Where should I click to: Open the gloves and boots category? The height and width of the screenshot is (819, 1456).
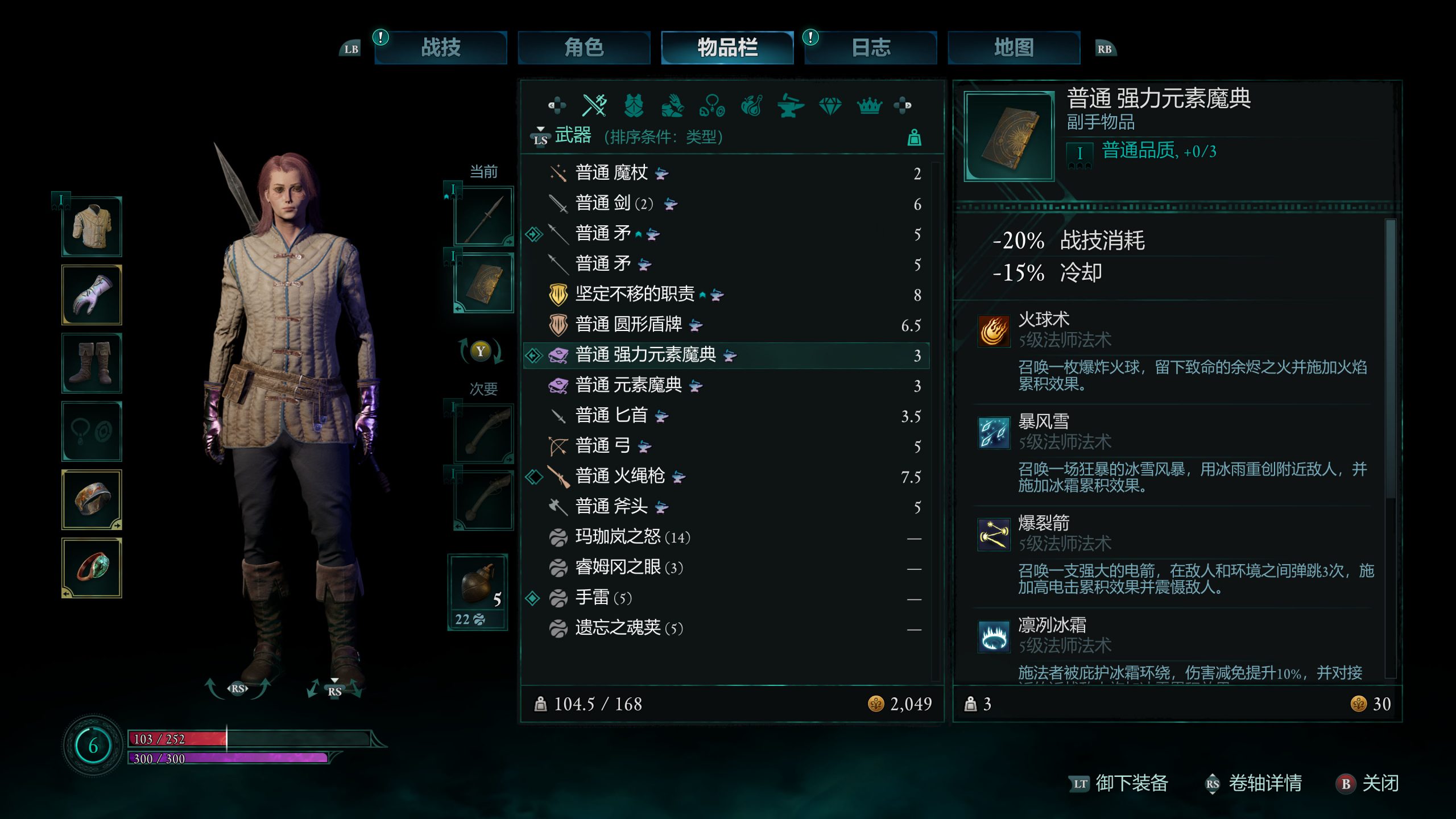(x=672, y=105)
